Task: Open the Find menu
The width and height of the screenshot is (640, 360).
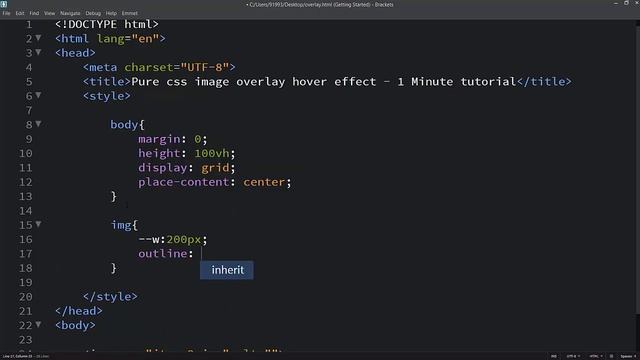Action: (x=34, y=13)
